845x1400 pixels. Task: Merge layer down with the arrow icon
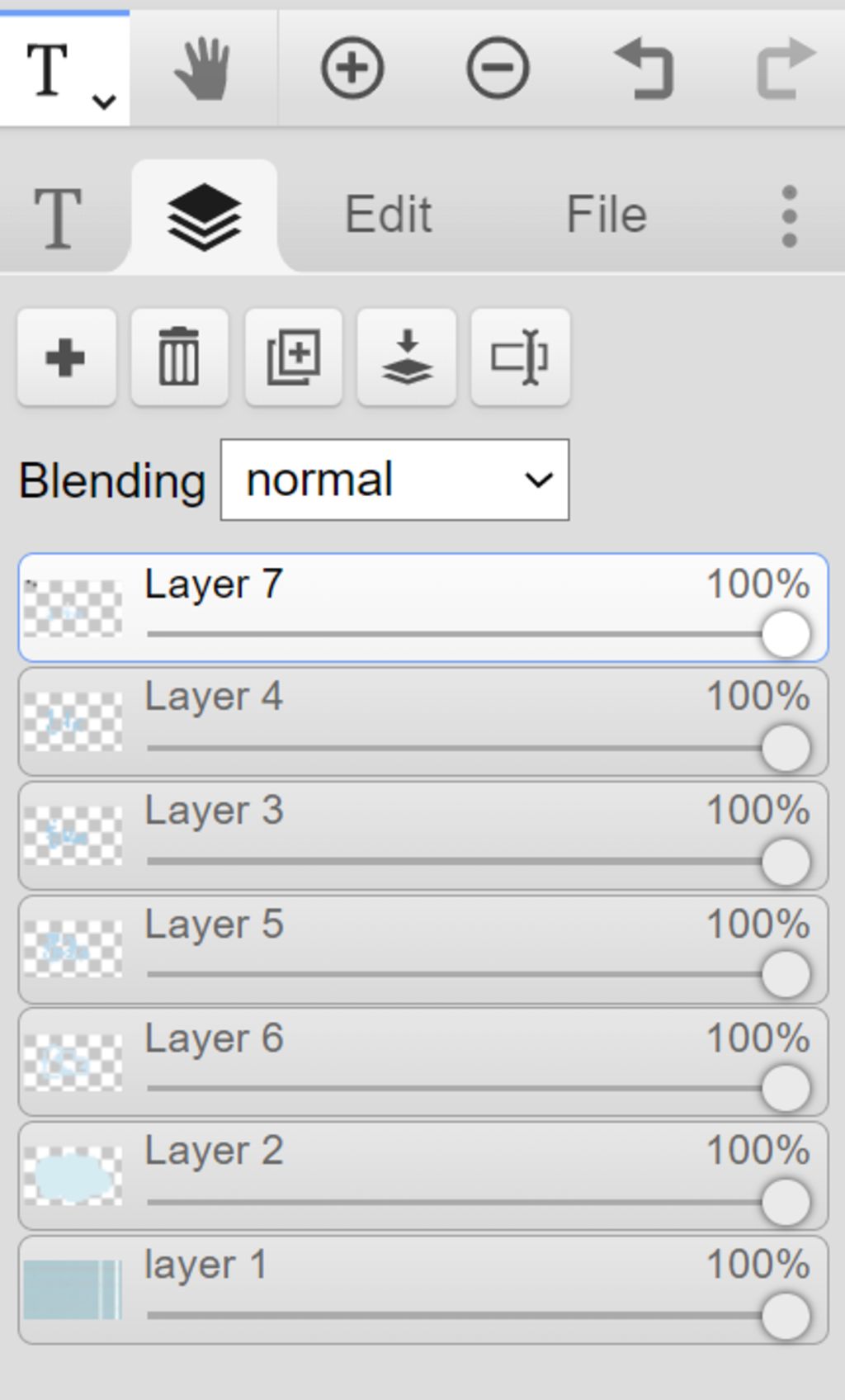pyautogui.click(x=407, y=357)
